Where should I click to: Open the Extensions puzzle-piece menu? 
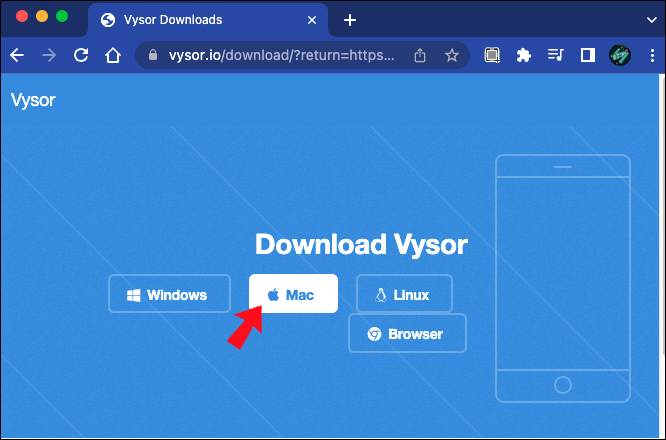tap(523, 55)
